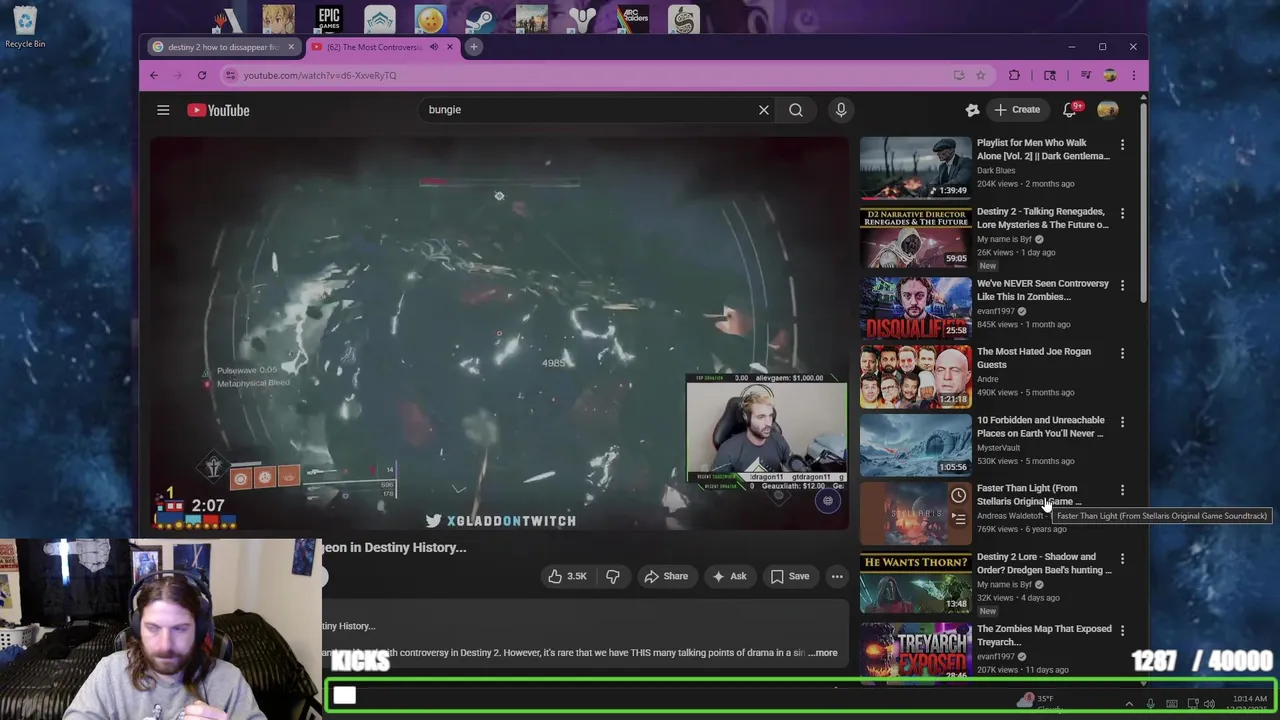Screen dimensions: 1280x720
Task: Click the video player area
Action: click(499, 333)
